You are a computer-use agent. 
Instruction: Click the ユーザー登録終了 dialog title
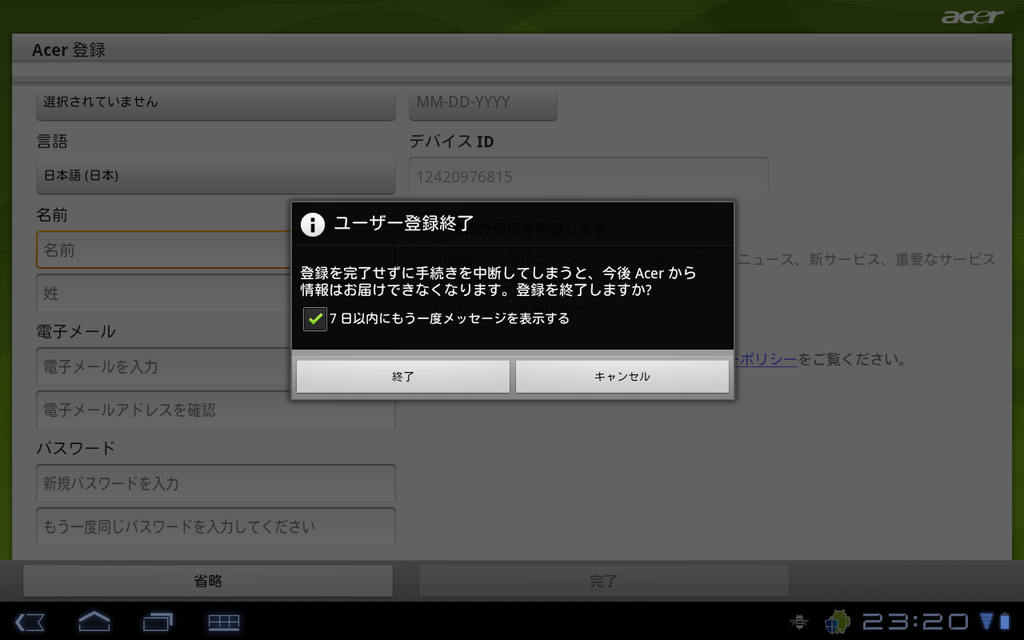click(404, 223)
